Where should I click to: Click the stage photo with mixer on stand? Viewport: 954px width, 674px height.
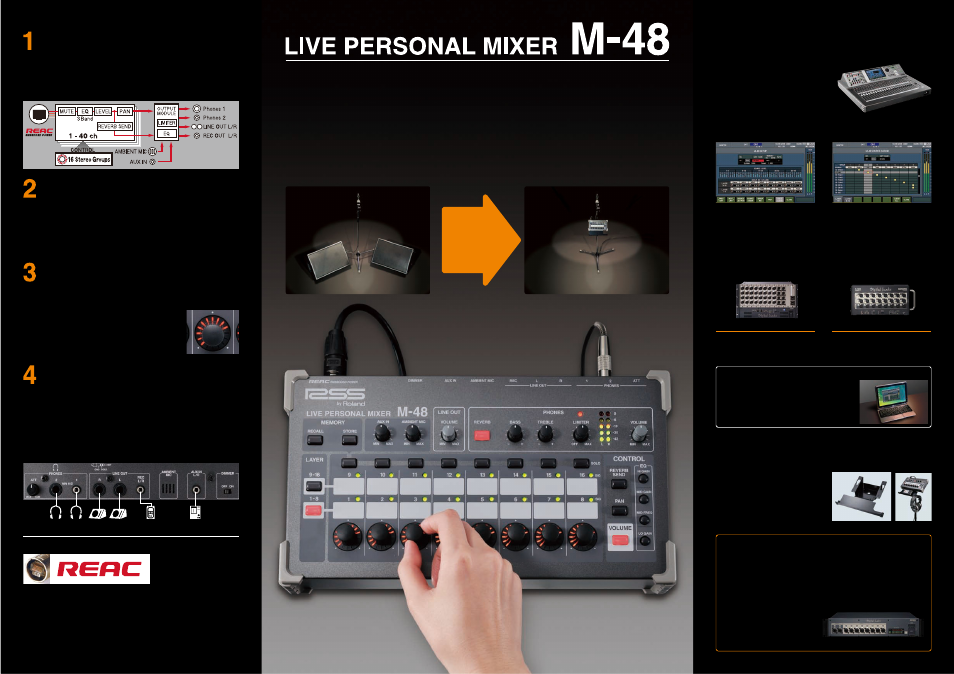pyautogui.click(x=596, y=240)
